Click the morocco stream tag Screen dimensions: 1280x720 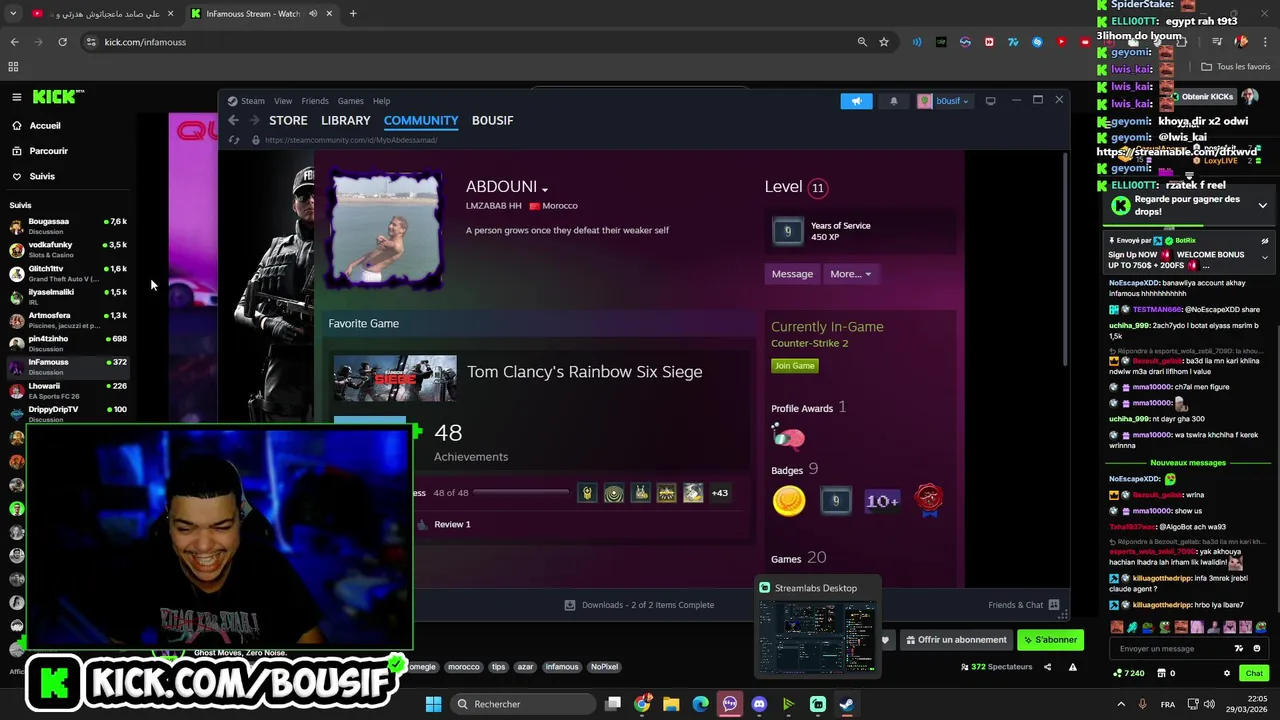coord(463,667)
